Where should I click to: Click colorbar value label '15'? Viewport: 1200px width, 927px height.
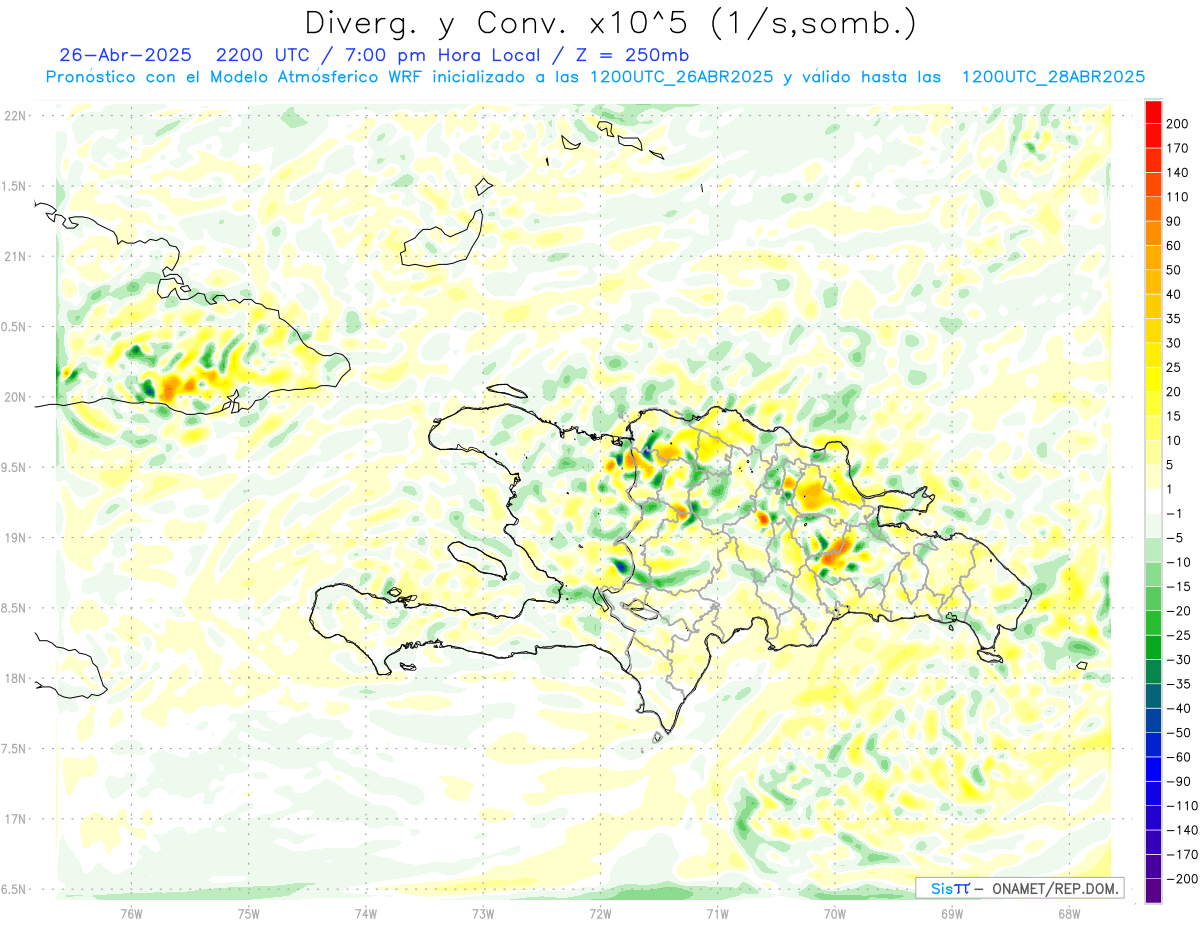(x=1176, y=416)
